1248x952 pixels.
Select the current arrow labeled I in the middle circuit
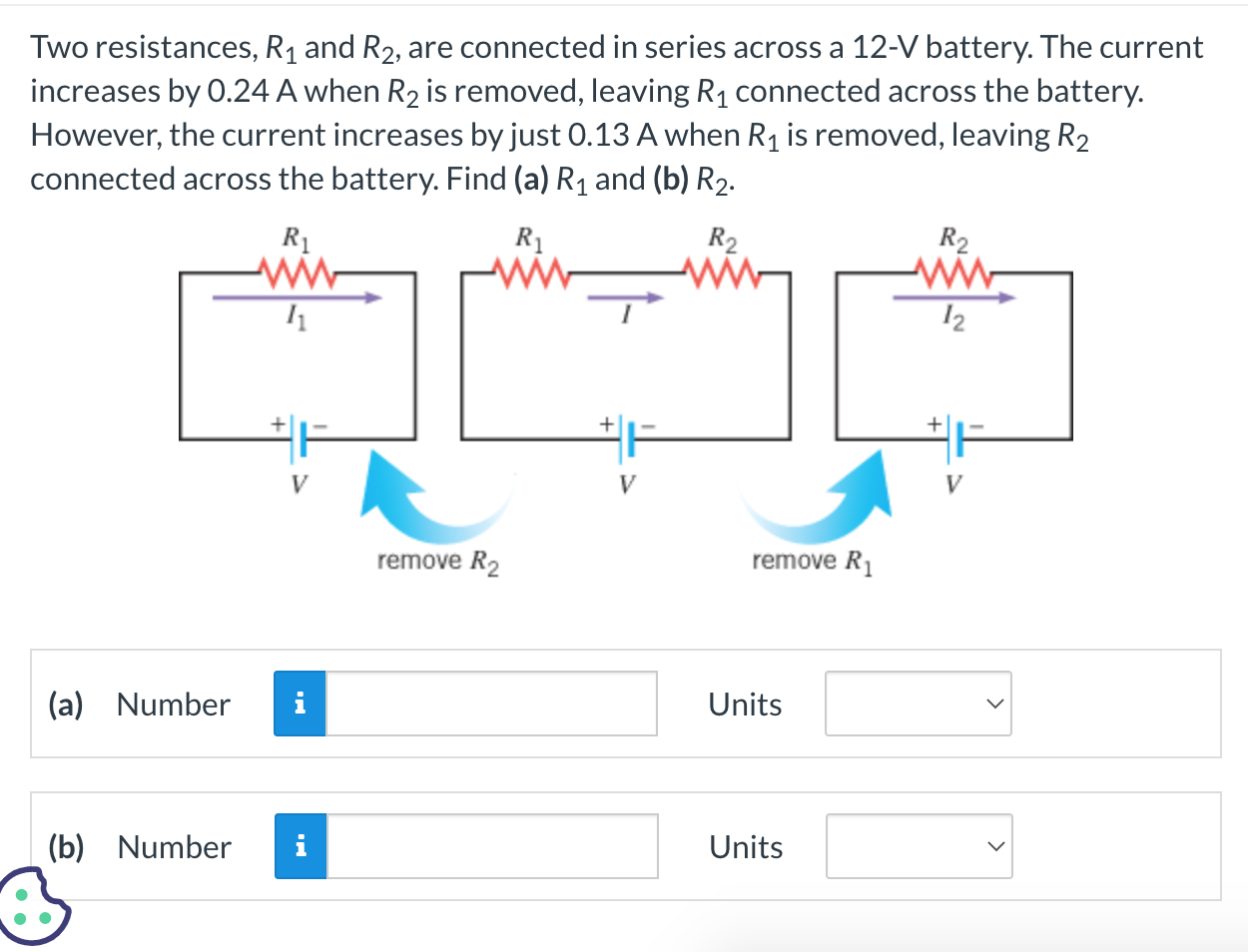pos(625,296)
